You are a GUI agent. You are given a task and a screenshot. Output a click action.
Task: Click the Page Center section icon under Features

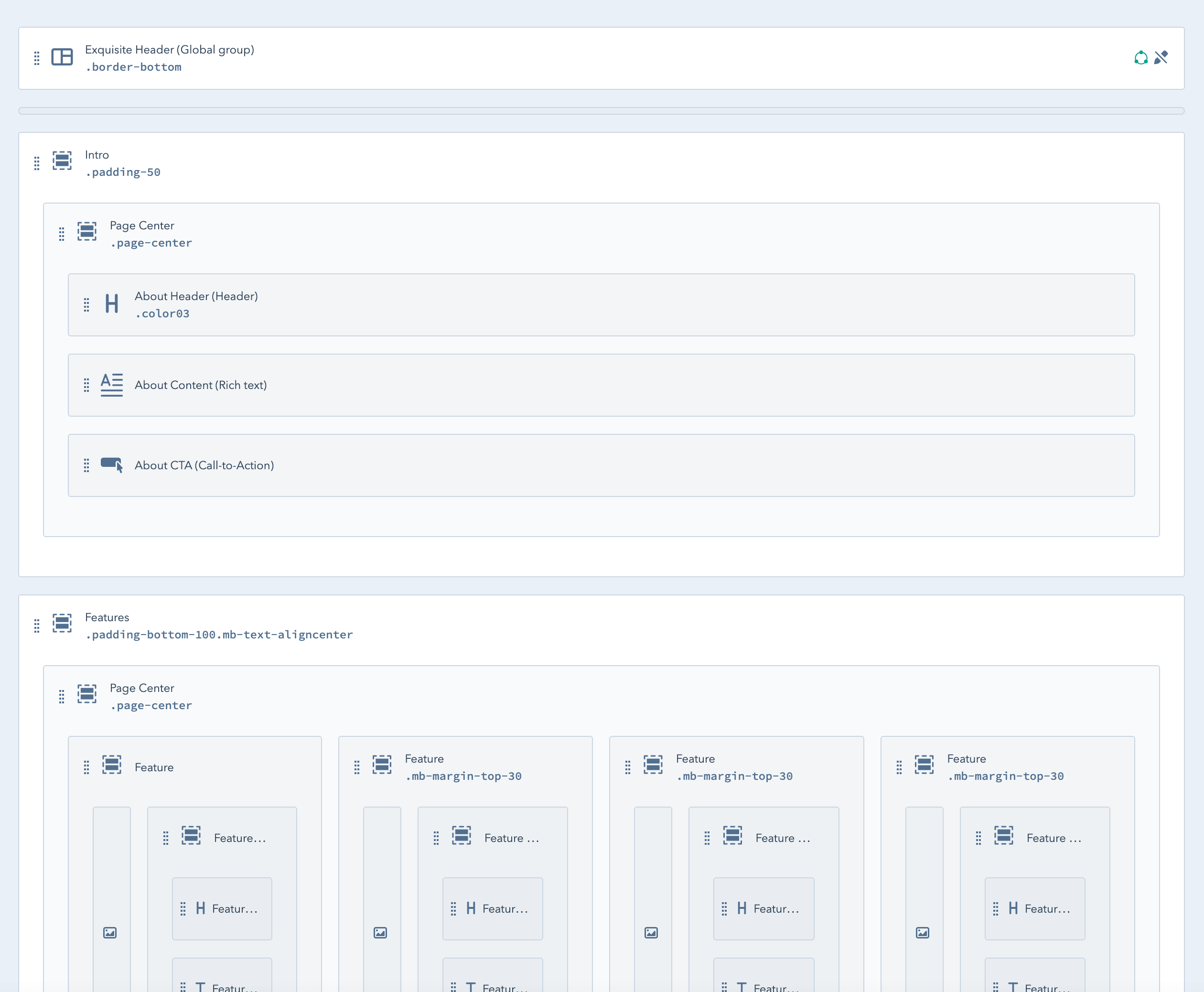(x=87, y=695)
